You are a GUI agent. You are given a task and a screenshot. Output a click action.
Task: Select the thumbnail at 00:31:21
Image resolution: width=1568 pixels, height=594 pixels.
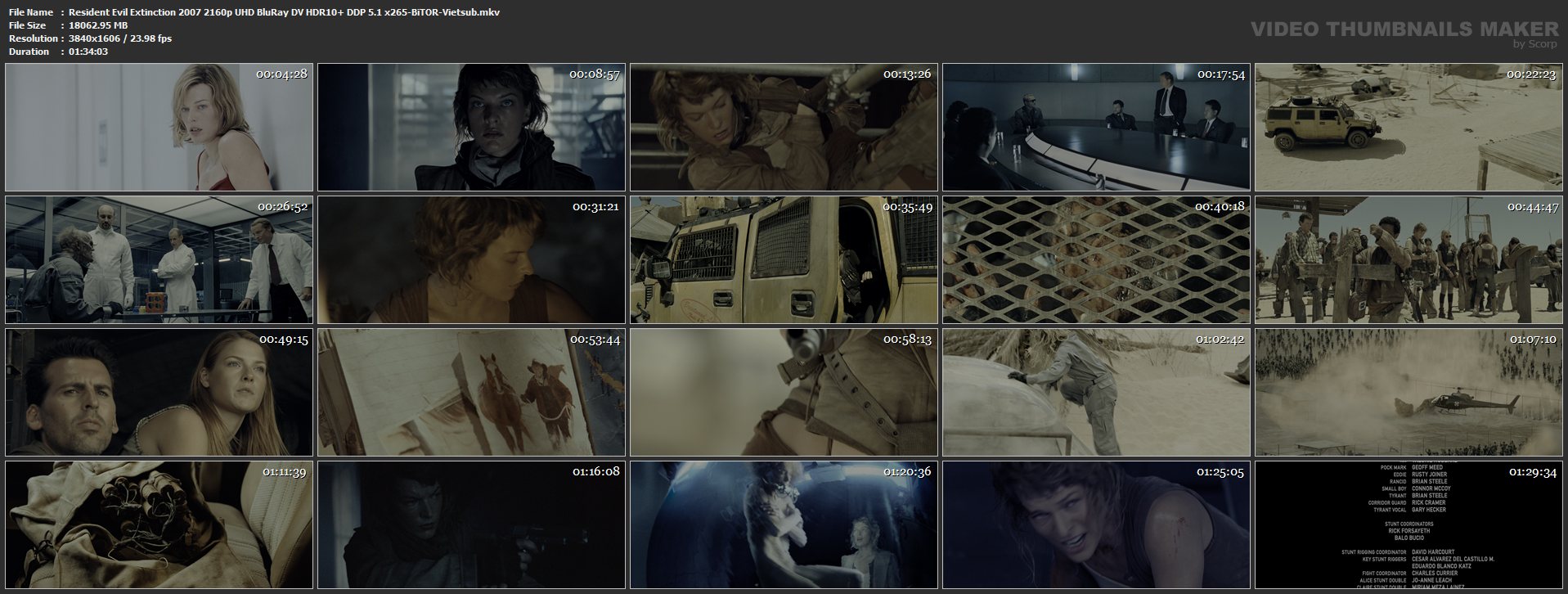click(471, 260)
